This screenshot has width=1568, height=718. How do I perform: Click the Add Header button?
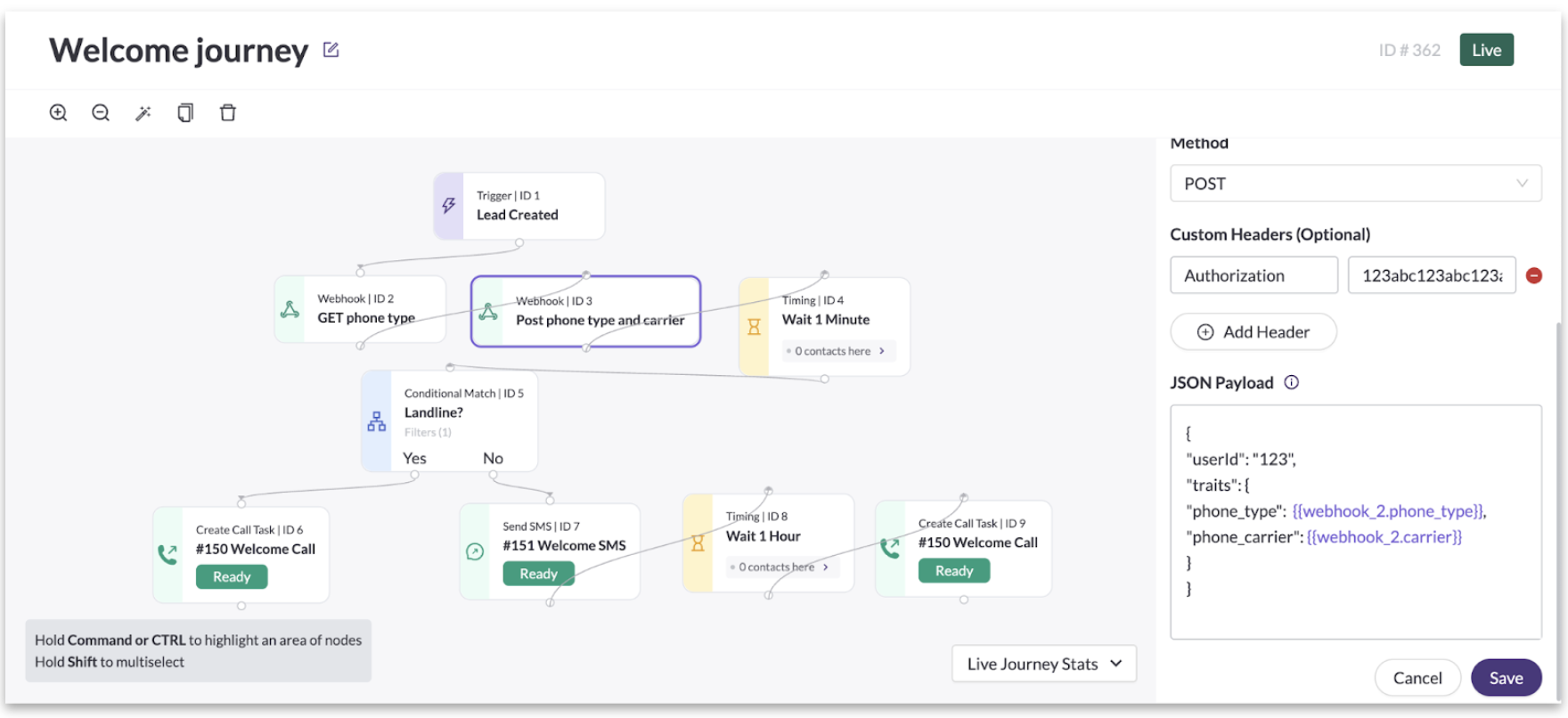point(1254,331)
